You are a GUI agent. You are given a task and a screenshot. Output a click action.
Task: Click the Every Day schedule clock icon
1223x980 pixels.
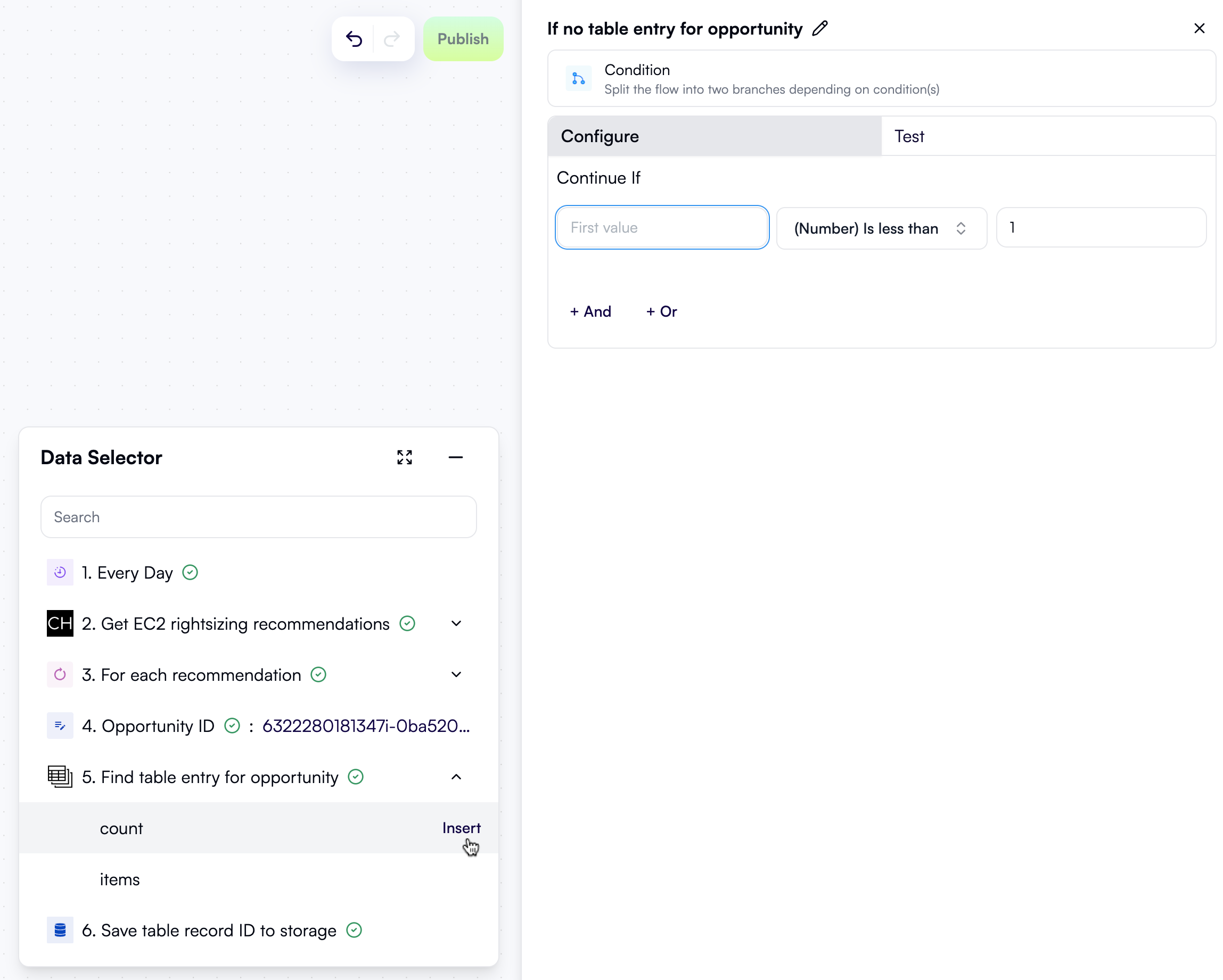(x=60, y=572)
